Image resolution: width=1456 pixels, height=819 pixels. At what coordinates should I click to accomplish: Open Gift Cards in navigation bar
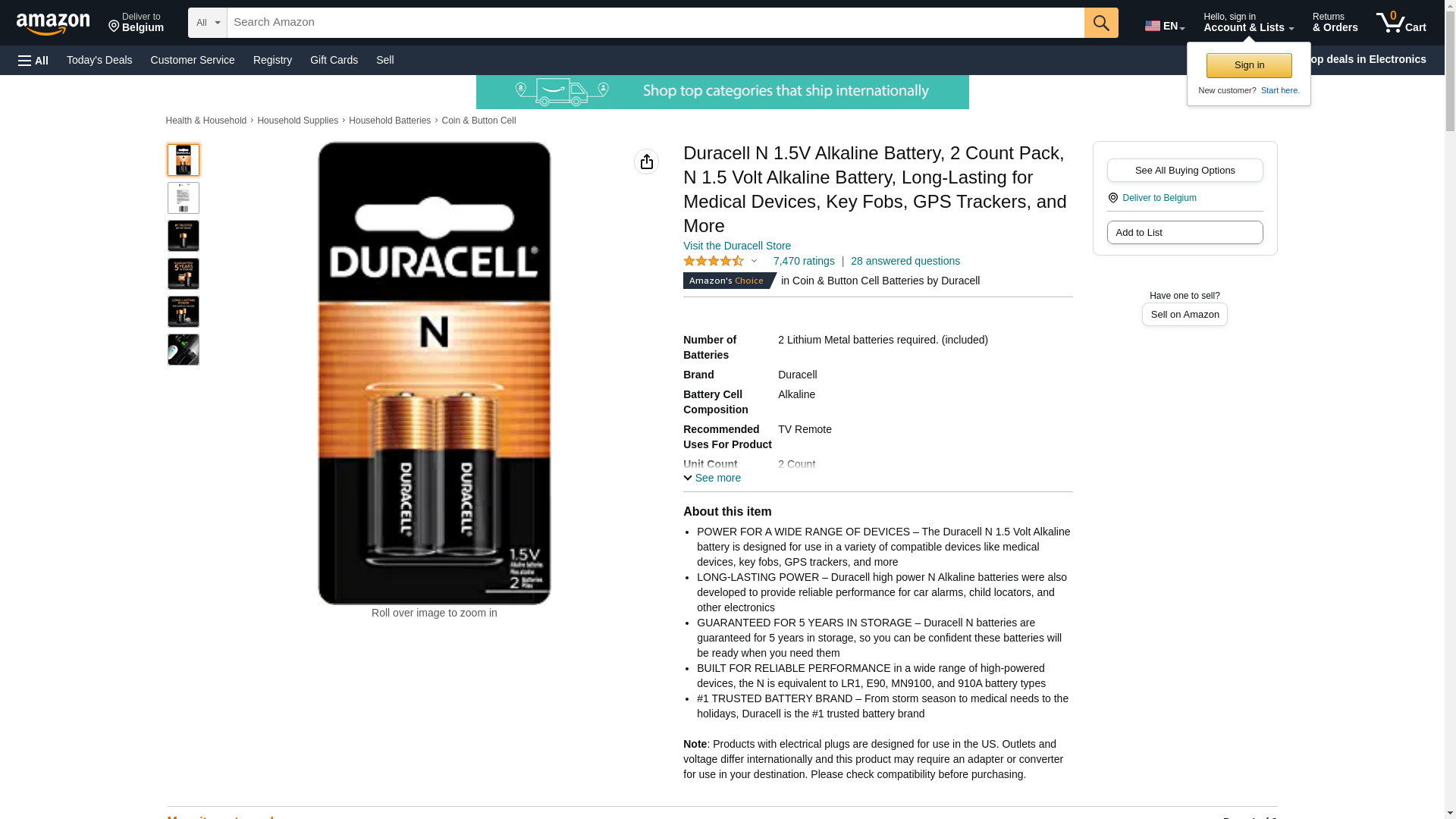334,60
